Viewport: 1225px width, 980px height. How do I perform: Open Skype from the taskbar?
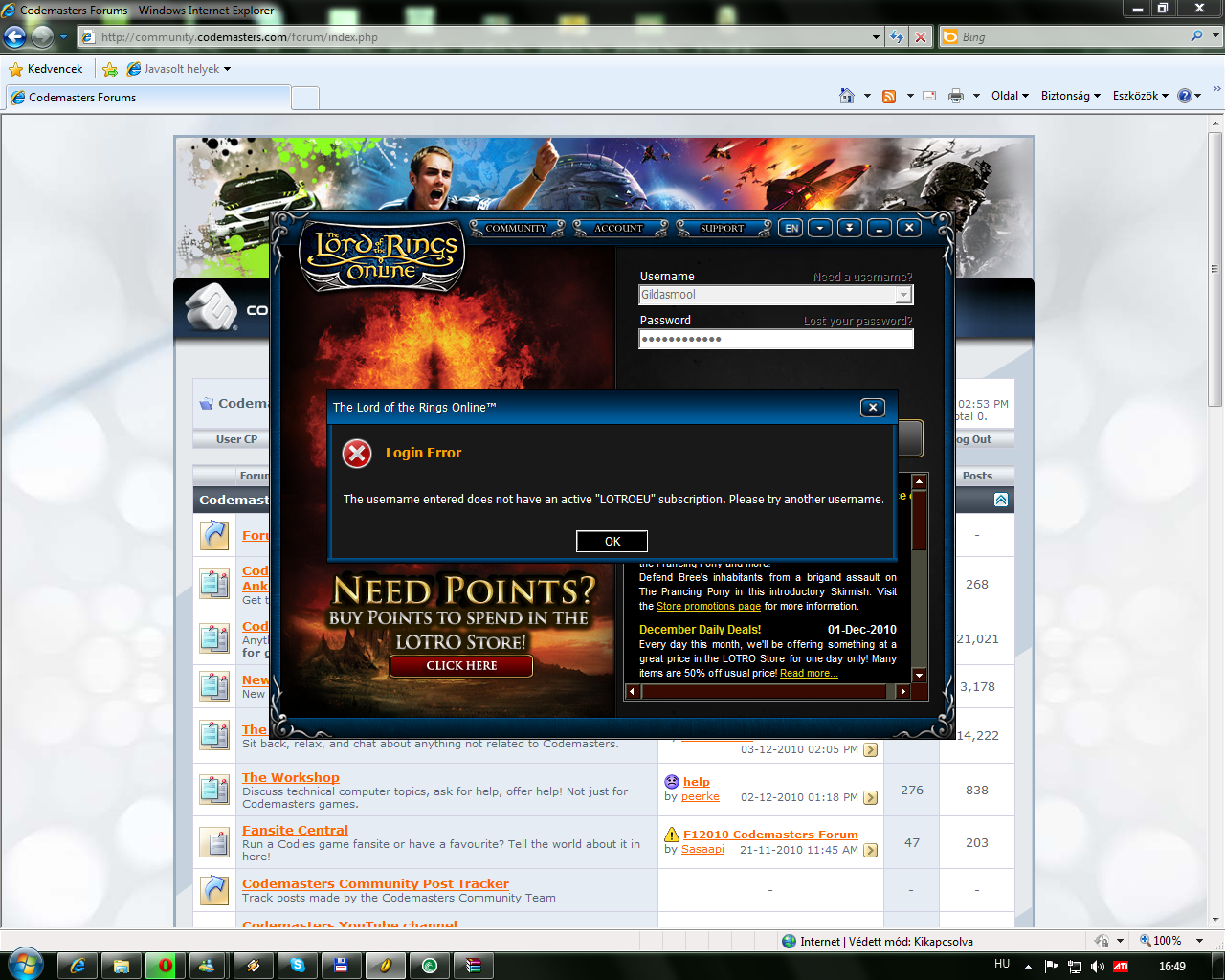(x=298, y=966)
